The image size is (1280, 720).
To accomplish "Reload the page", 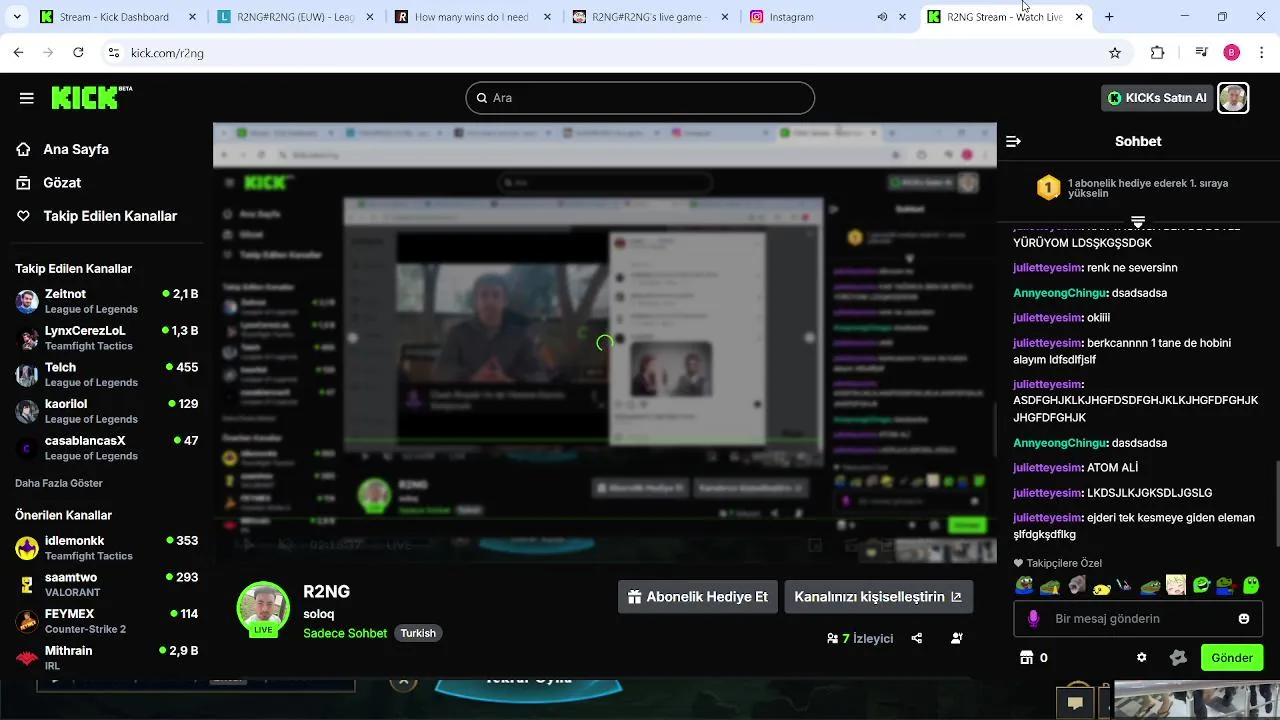I will 78,53.
